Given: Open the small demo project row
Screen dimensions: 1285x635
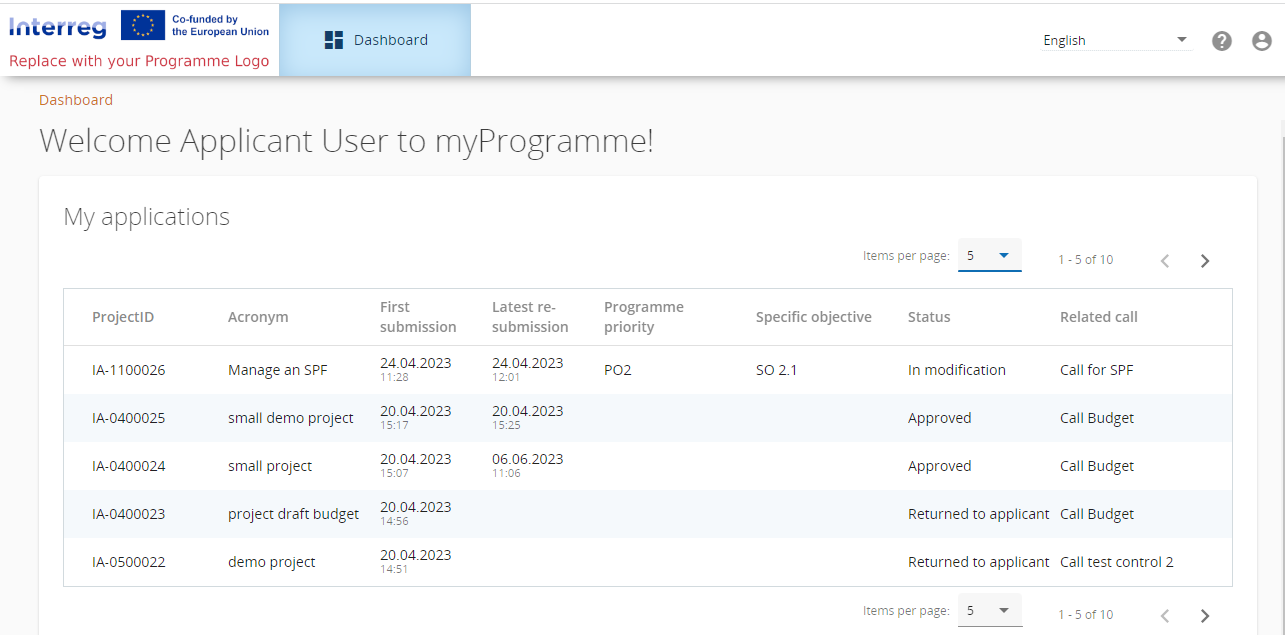Looking at the screenshot, I should [x=290, y=418].
